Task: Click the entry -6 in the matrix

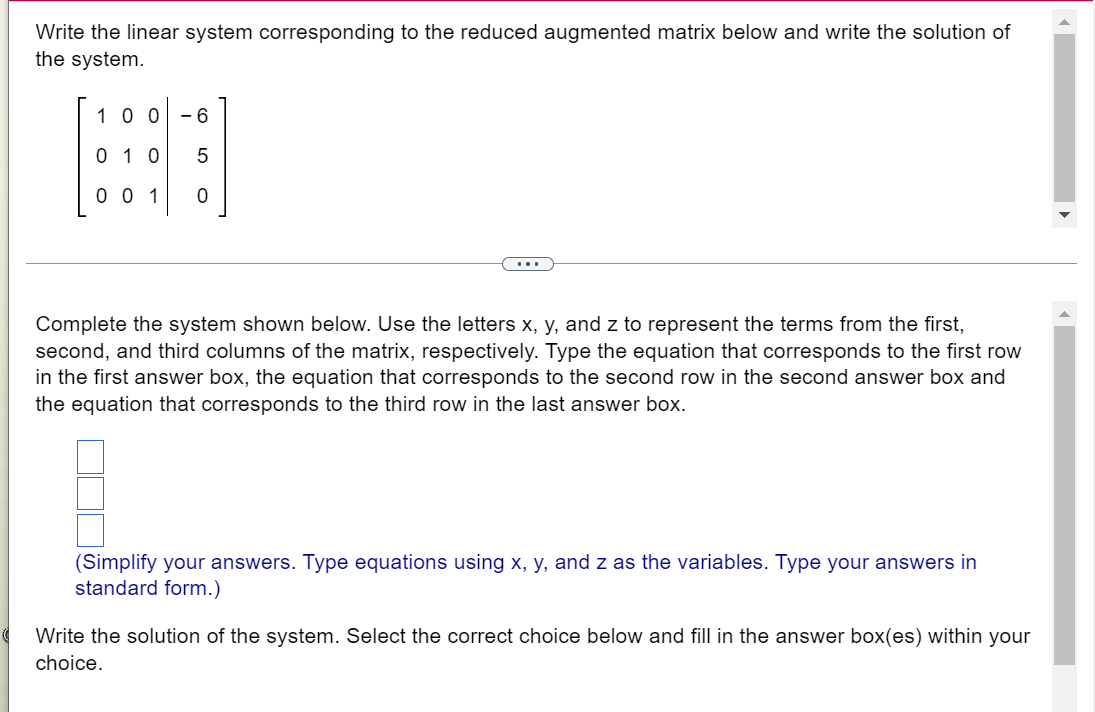Action: [x=195, y=116]
